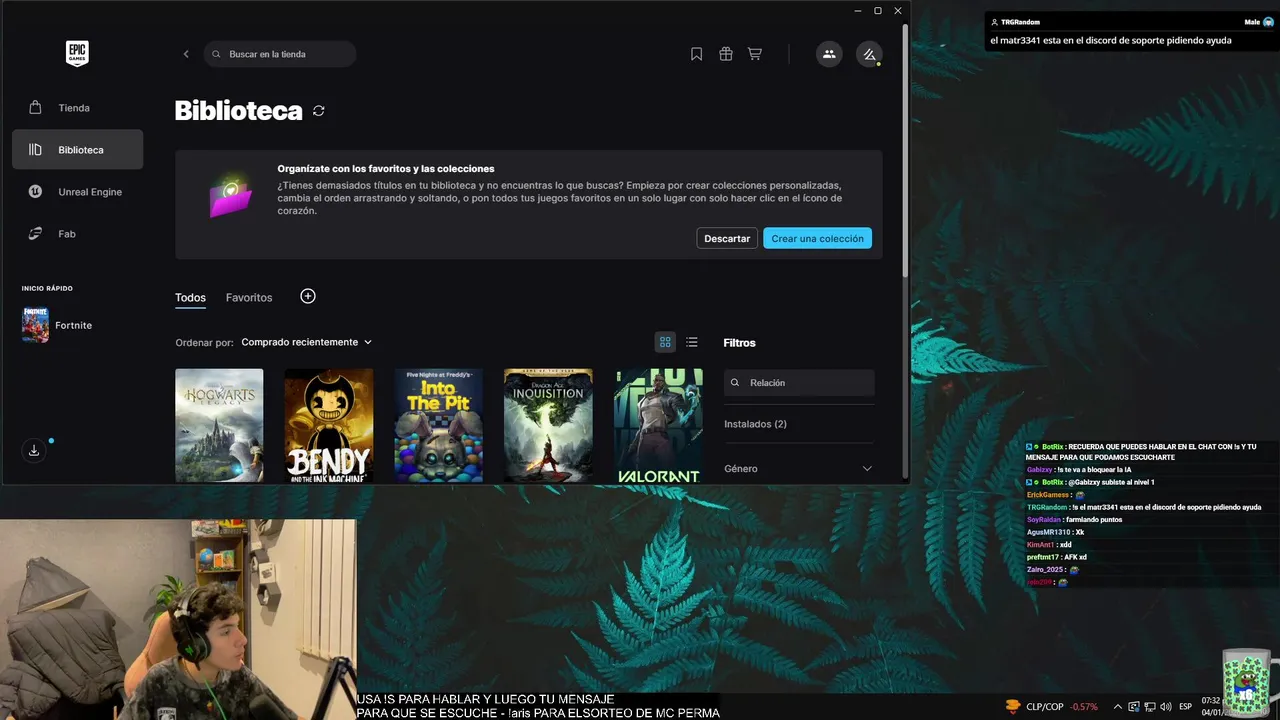Open the account profile avatar
Viewport: 1280px width, 720px height.
(869, 54)
